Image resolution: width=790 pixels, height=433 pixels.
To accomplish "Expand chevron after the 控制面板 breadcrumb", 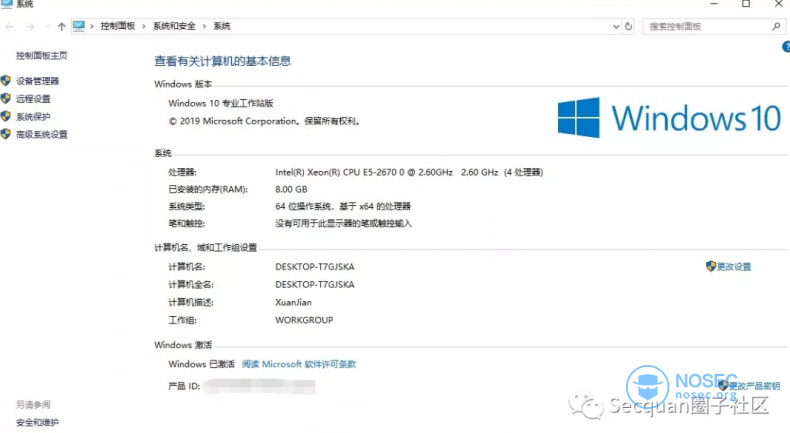I will [x=144, y=26].
